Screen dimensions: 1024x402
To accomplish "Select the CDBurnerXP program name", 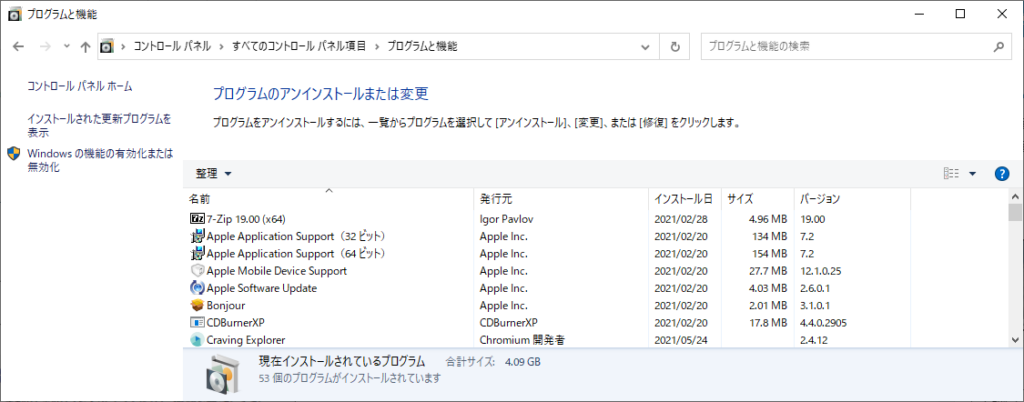I will pos(235,322).
